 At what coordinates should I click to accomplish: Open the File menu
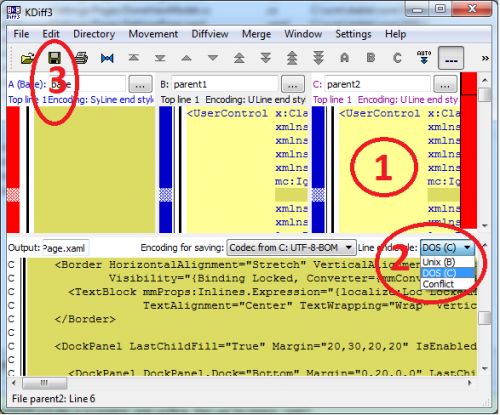pos(21,34)
